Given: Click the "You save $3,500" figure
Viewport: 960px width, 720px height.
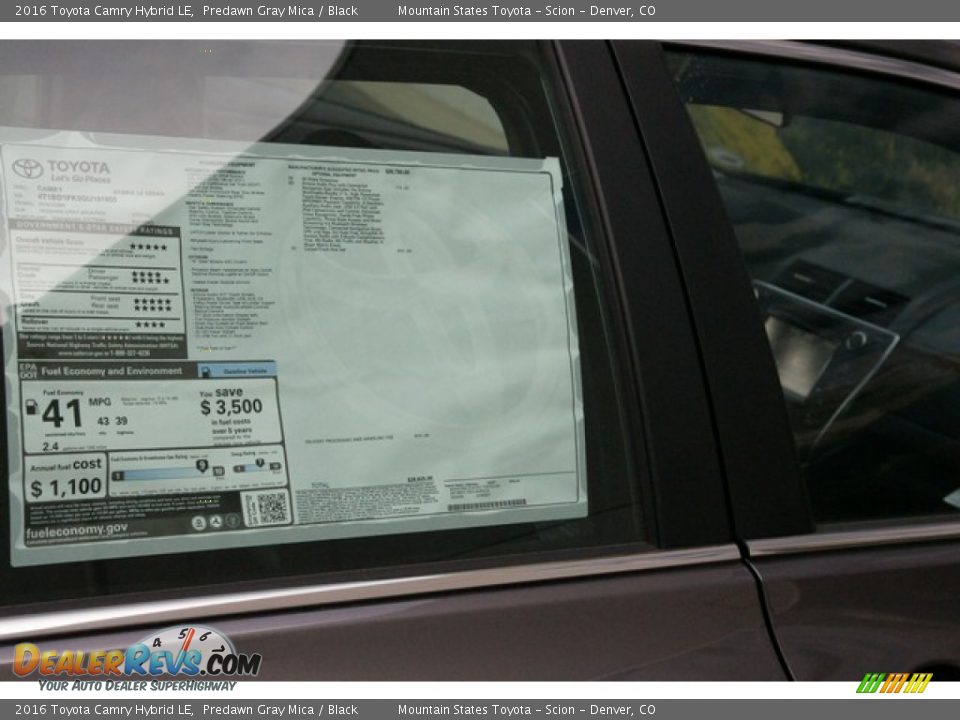Looking at the screenshot, I should point(231,402).
